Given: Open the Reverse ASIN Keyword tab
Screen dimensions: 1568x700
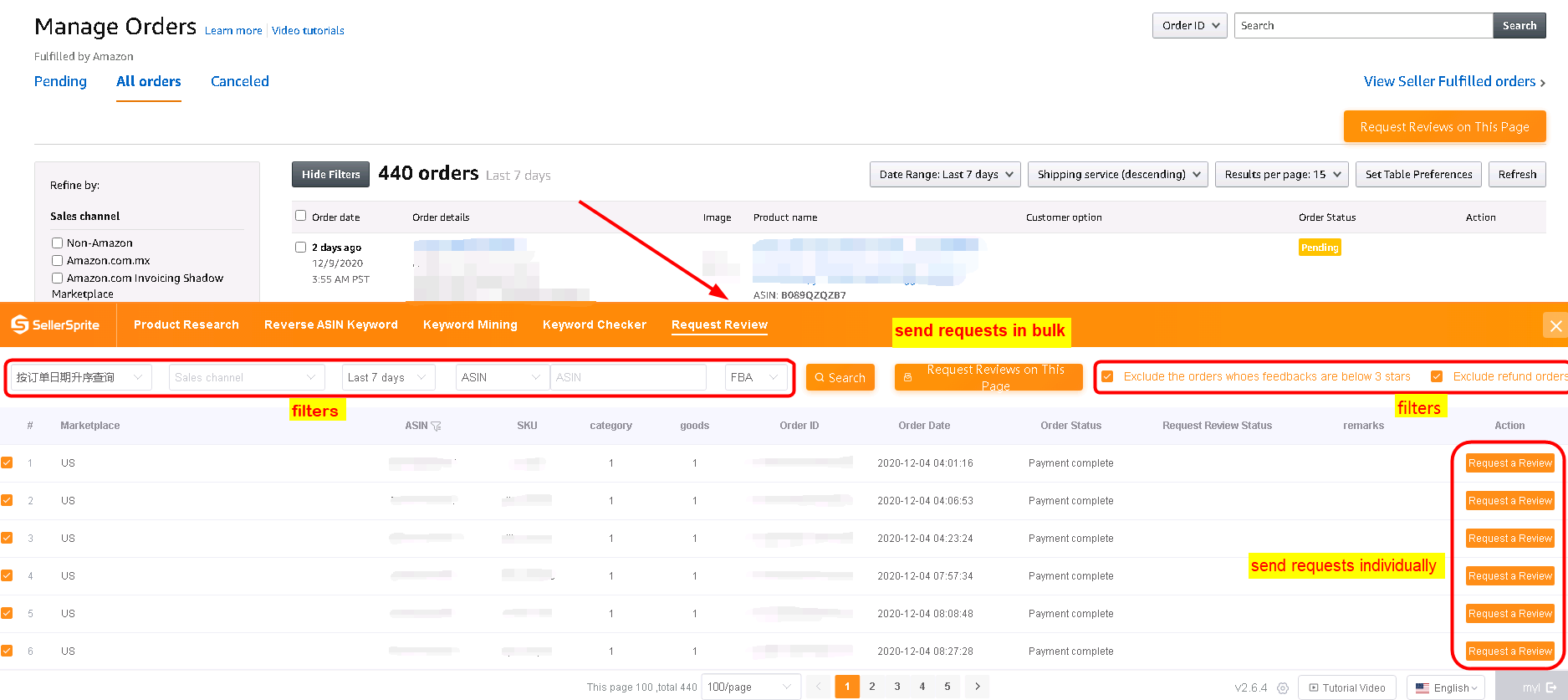Looking at the screenshot, I should point(331,324).
